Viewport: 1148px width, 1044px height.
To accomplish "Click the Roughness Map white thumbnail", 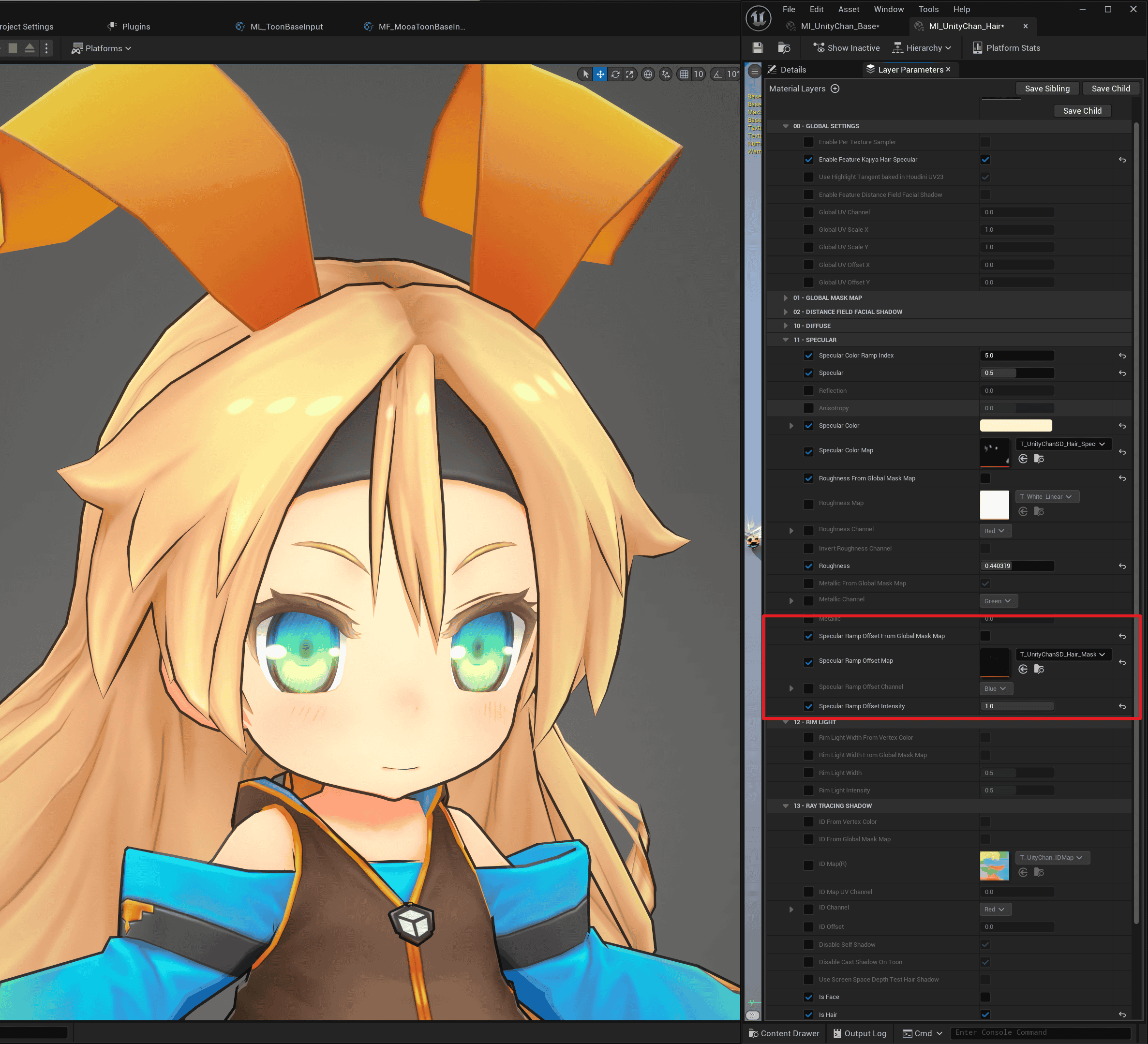I will [994, 505].
